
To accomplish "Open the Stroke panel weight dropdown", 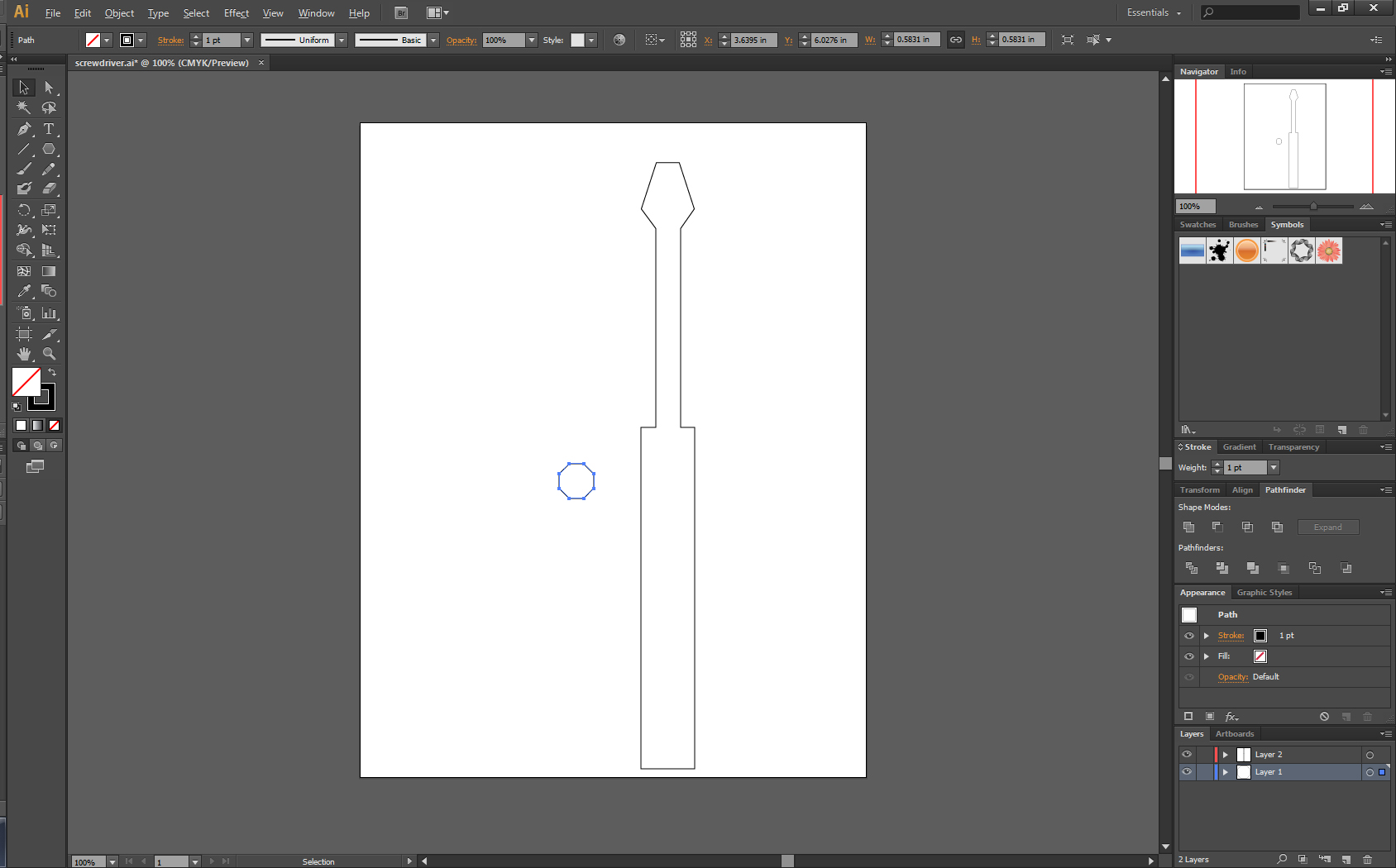I will pos(1274,468).
